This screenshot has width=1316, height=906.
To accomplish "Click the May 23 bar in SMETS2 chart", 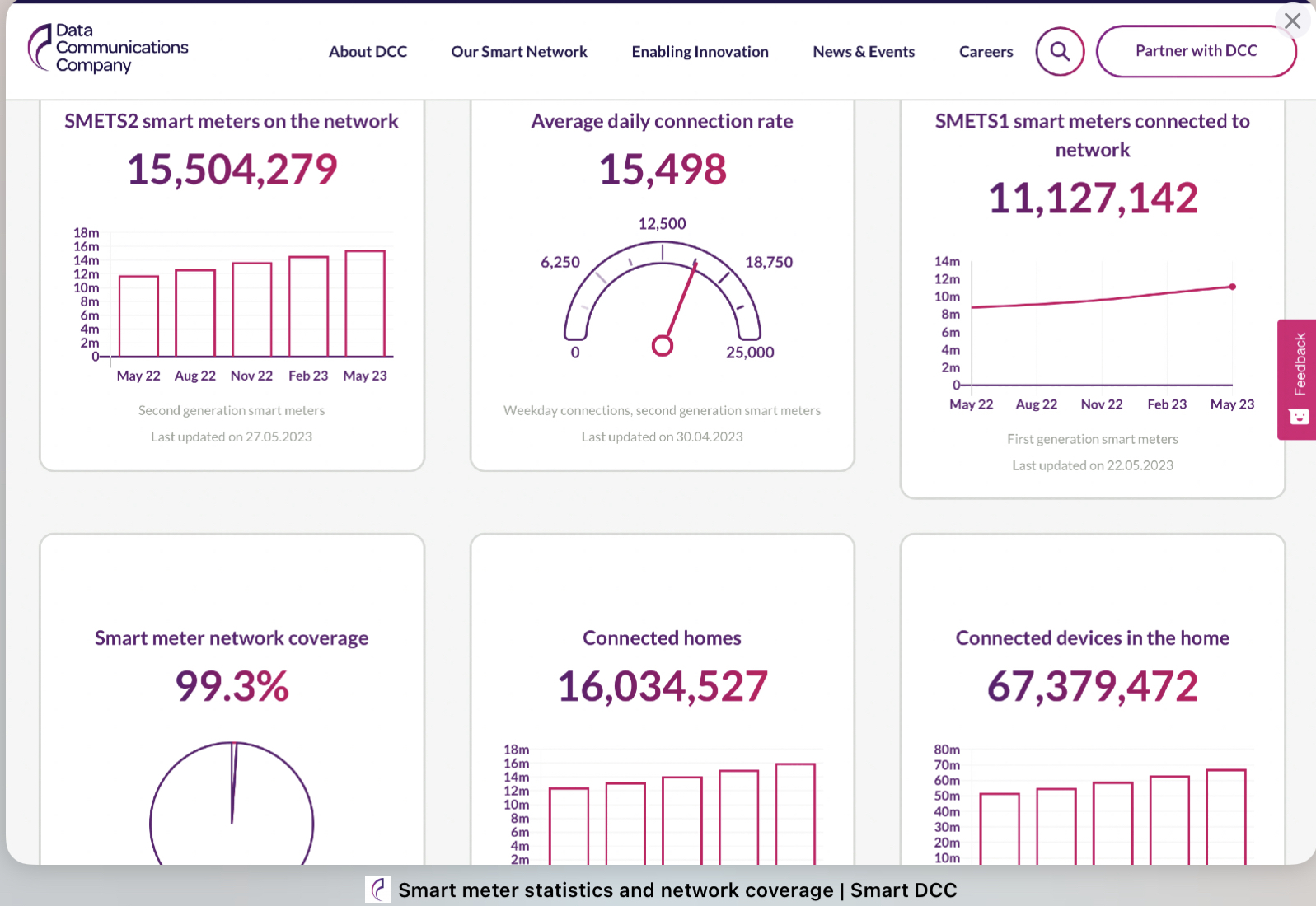I will 365,304.
